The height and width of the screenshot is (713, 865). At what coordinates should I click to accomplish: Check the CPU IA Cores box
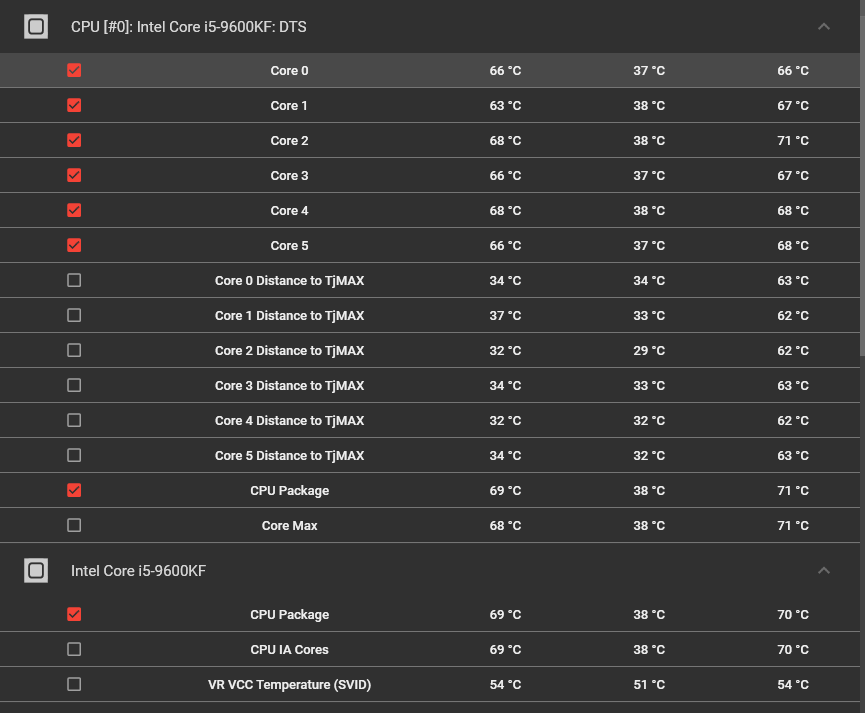74,650
